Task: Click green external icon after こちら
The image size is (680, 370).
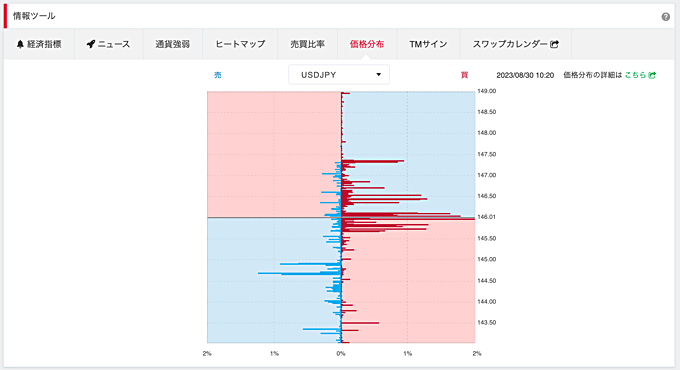Action: [x=652, y=75]
